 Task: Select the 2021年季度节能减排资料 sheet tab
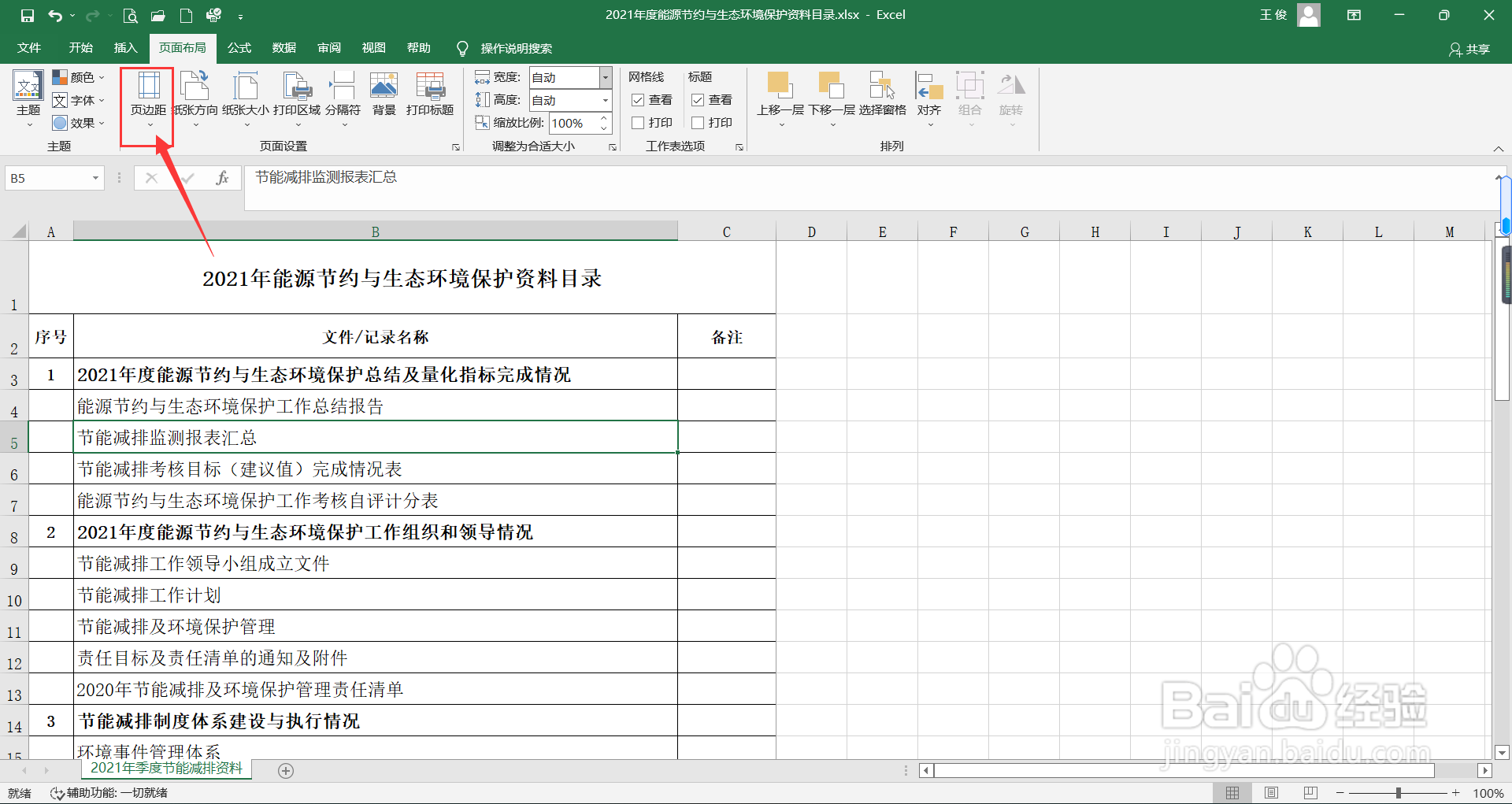click(x=166, y=769)
